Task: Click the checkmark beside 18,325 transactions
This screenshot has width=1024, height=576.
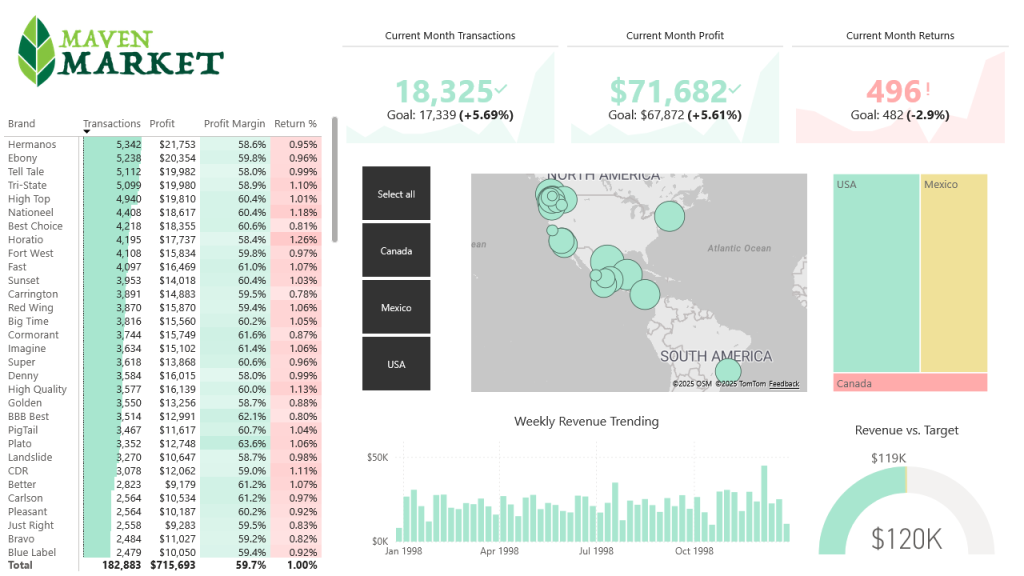Action: 500,90
